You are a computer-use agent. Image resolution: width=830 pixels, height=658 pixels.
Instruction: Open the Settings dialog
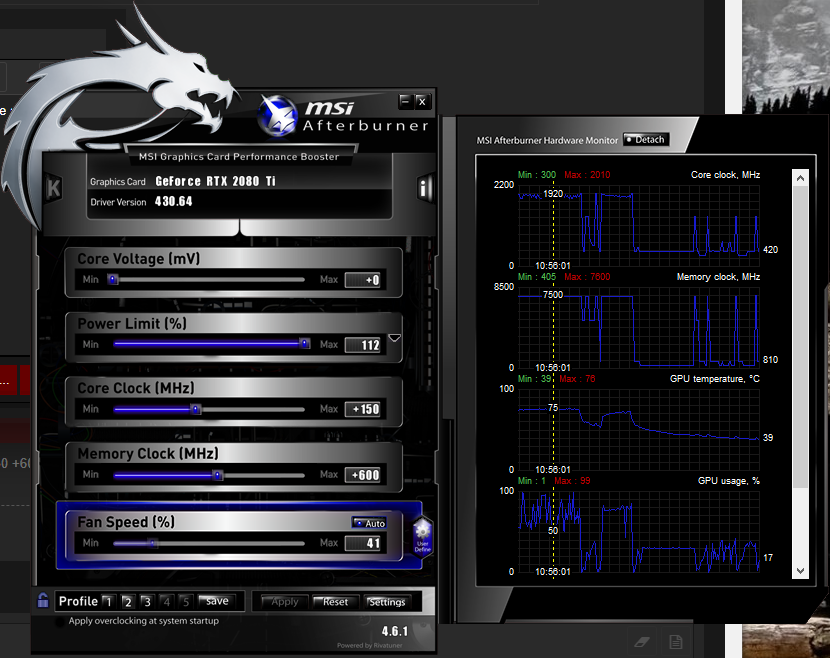point(386,602)
